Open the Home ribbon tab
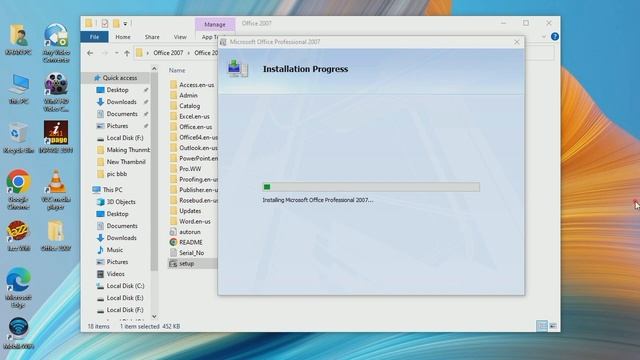Image resolution: width=640 pixels, height=360 pixels. [x=123, y=37]
